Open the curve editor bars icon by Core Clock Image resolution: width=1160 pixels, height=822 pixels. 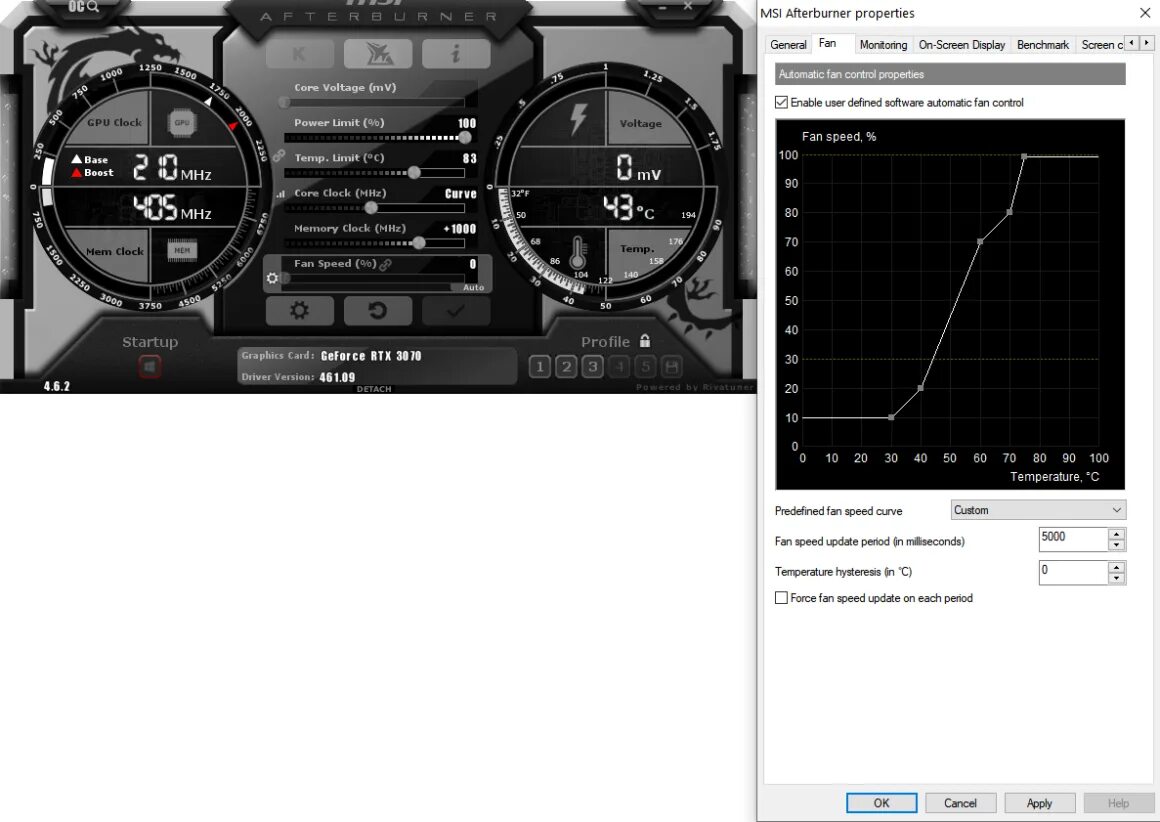[280, 194]
